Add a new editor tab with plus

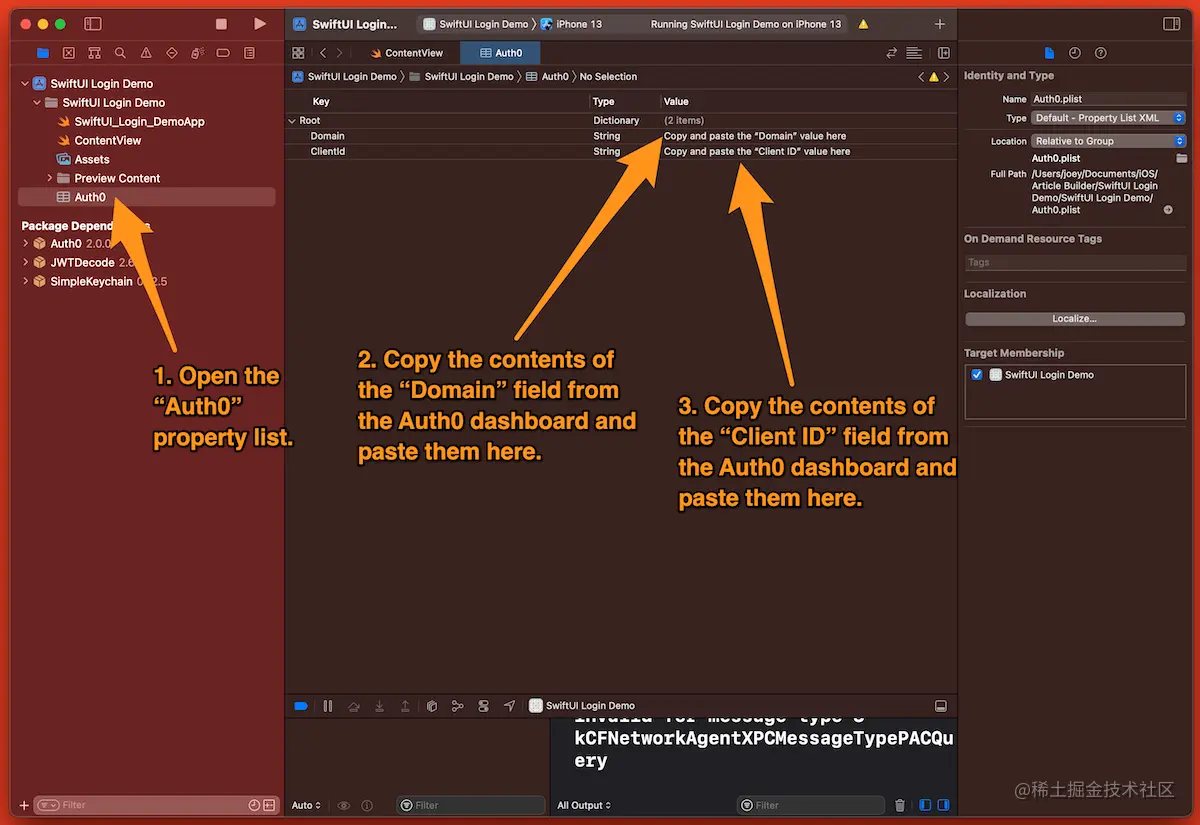point(939,24)
